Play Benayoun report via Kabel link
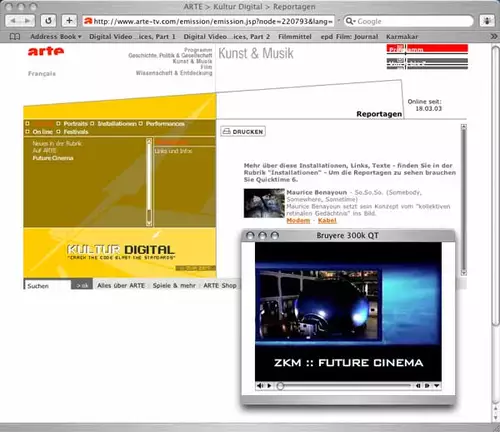500x432 pixels. [x=327, y=221]
